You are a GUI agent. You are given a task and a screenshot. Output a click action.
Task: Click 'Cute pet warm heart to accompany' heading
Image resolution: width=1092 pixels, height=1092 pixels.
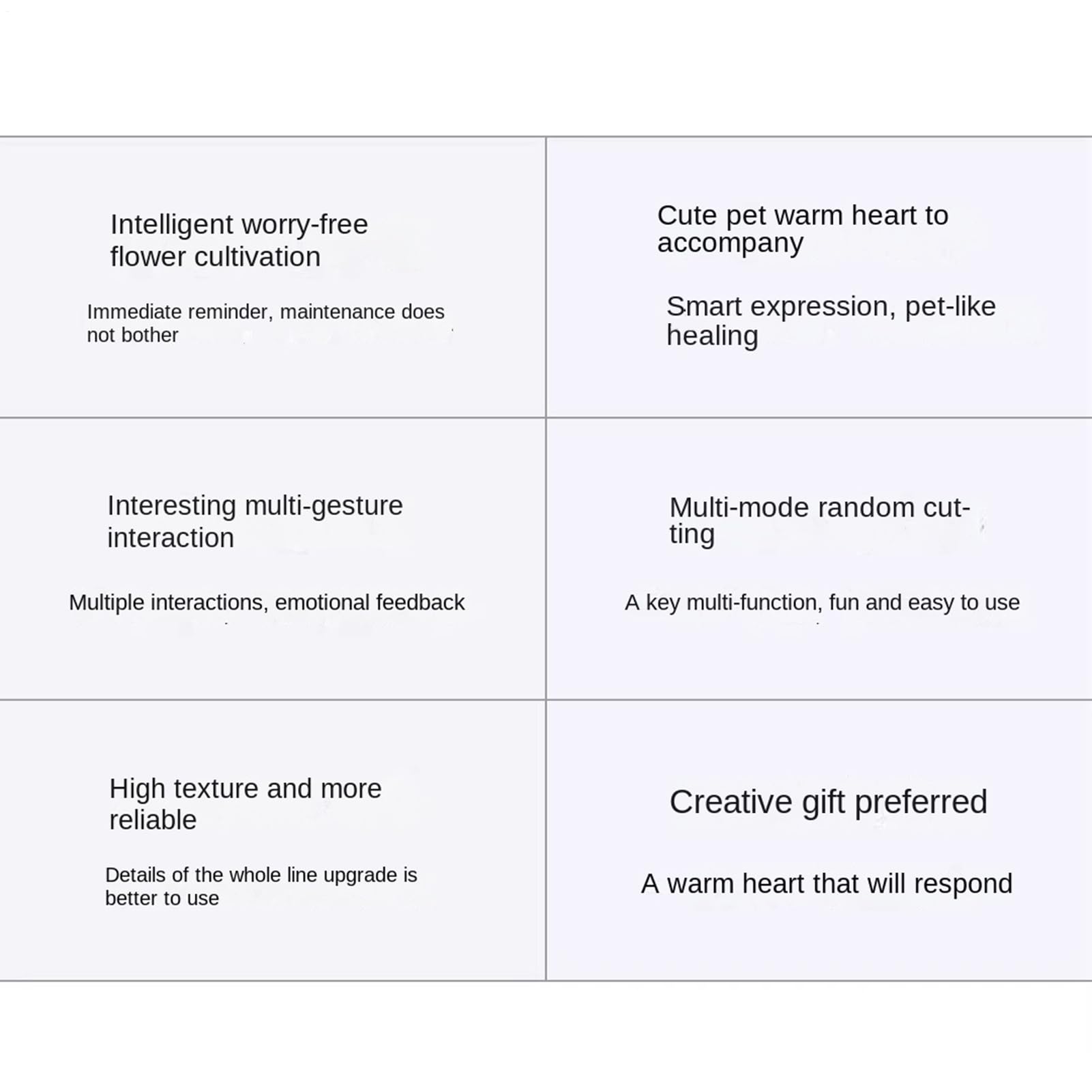click(803, 229)
